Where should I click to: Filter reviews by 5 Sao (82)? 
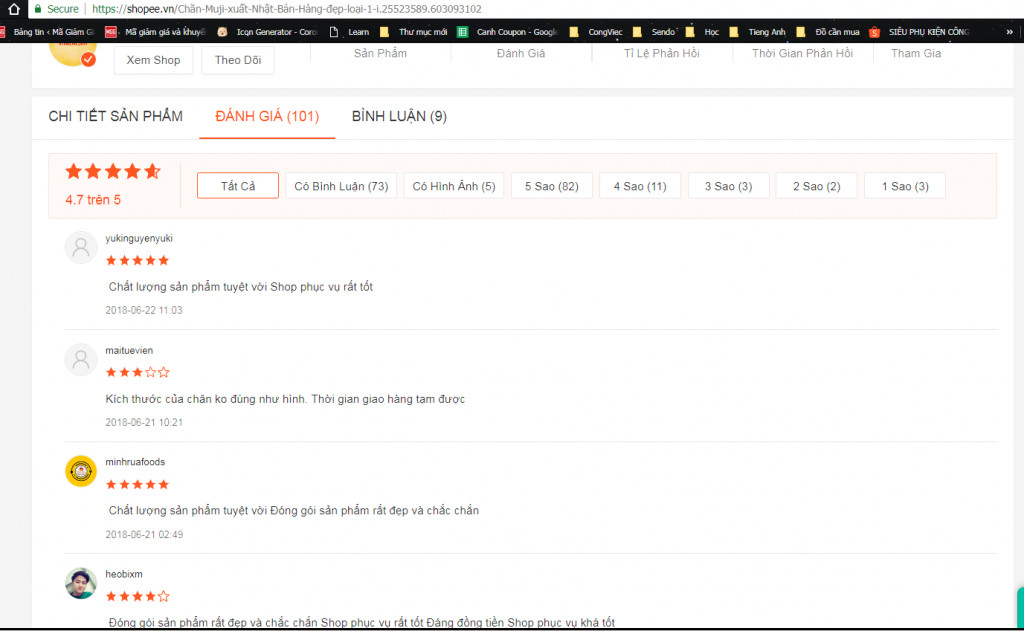tap(552, 186)
